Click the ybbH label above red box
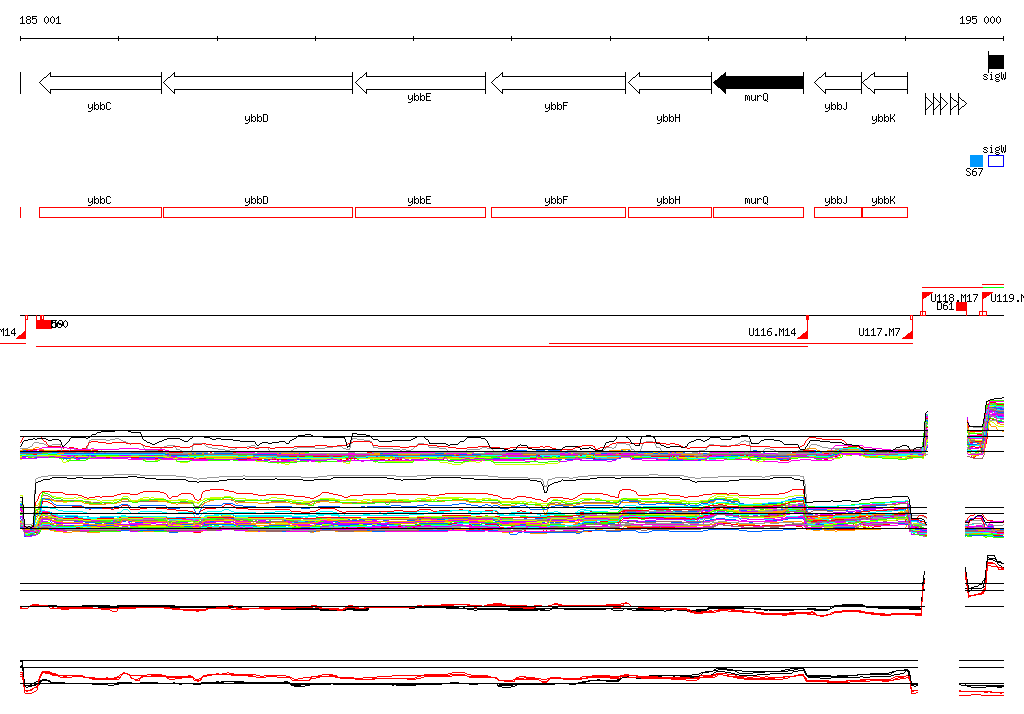The image size is (1024, 714). 669,201
